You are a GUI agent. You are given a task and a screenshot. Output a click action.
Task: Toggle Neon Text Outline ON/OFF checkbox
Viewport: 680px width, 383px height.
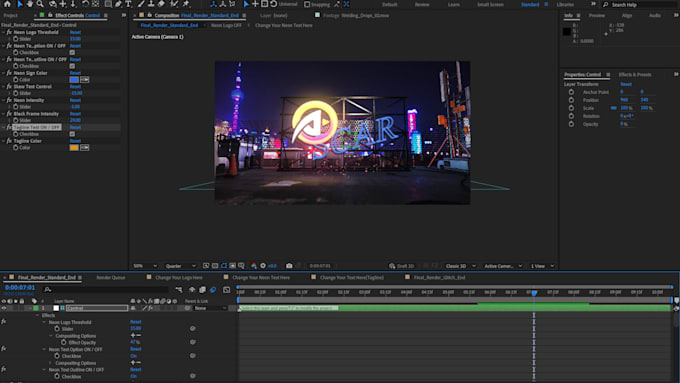tap(72, 66)
